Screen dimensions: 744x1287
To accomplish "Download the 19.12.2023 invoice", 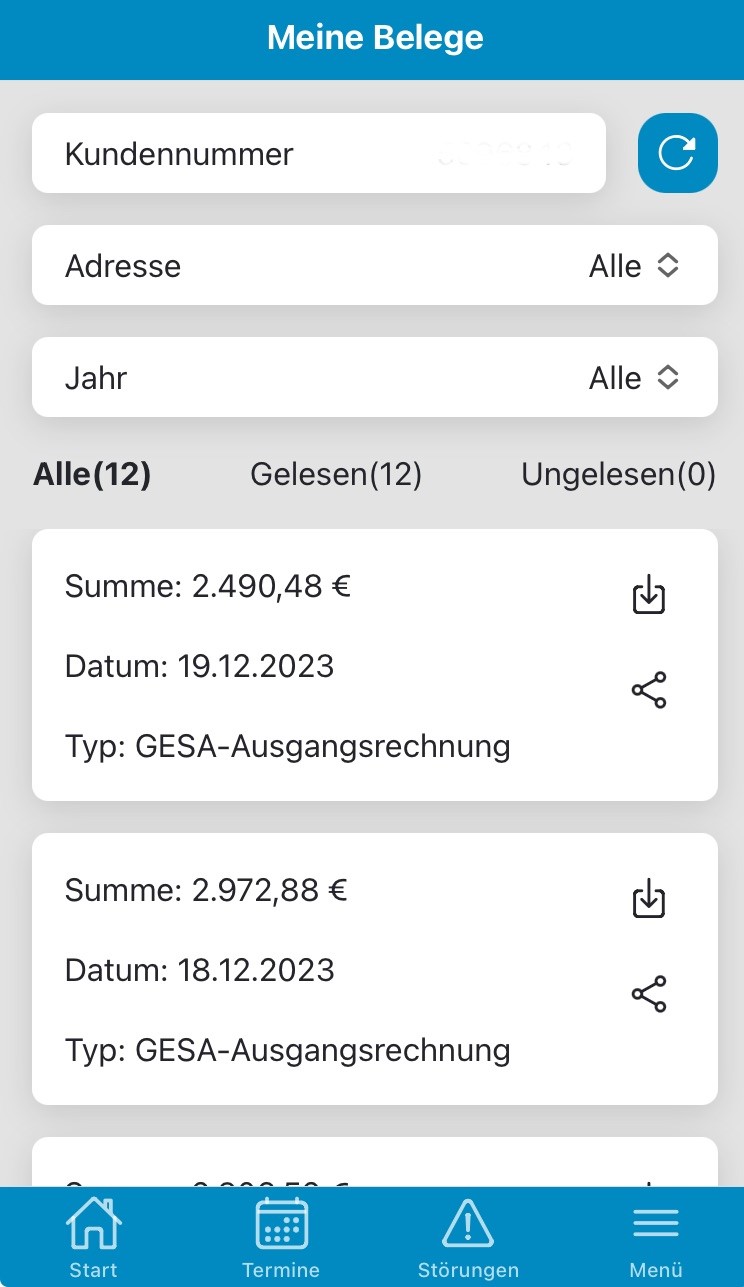I will pos(649,594).
